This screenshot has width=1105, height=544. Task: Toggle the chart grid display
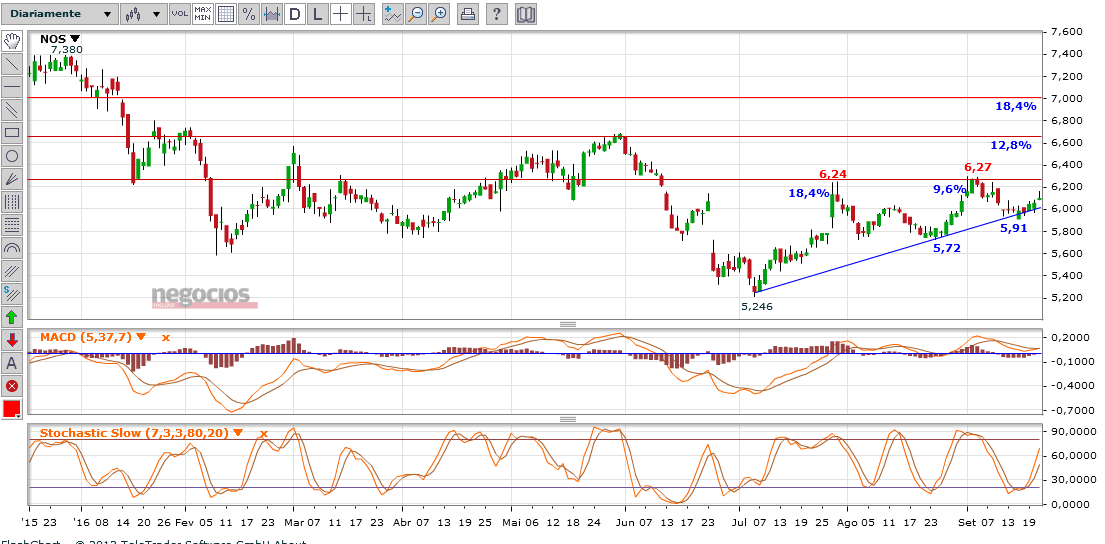[x=226, y=14]
